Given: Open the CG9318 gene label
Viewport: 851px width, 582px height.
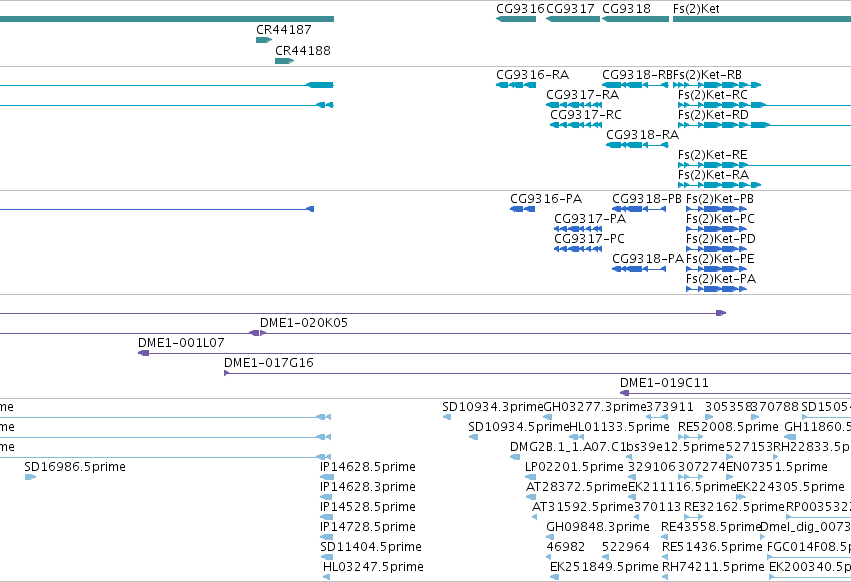Looking at the screenshot, I should (626, 9).
